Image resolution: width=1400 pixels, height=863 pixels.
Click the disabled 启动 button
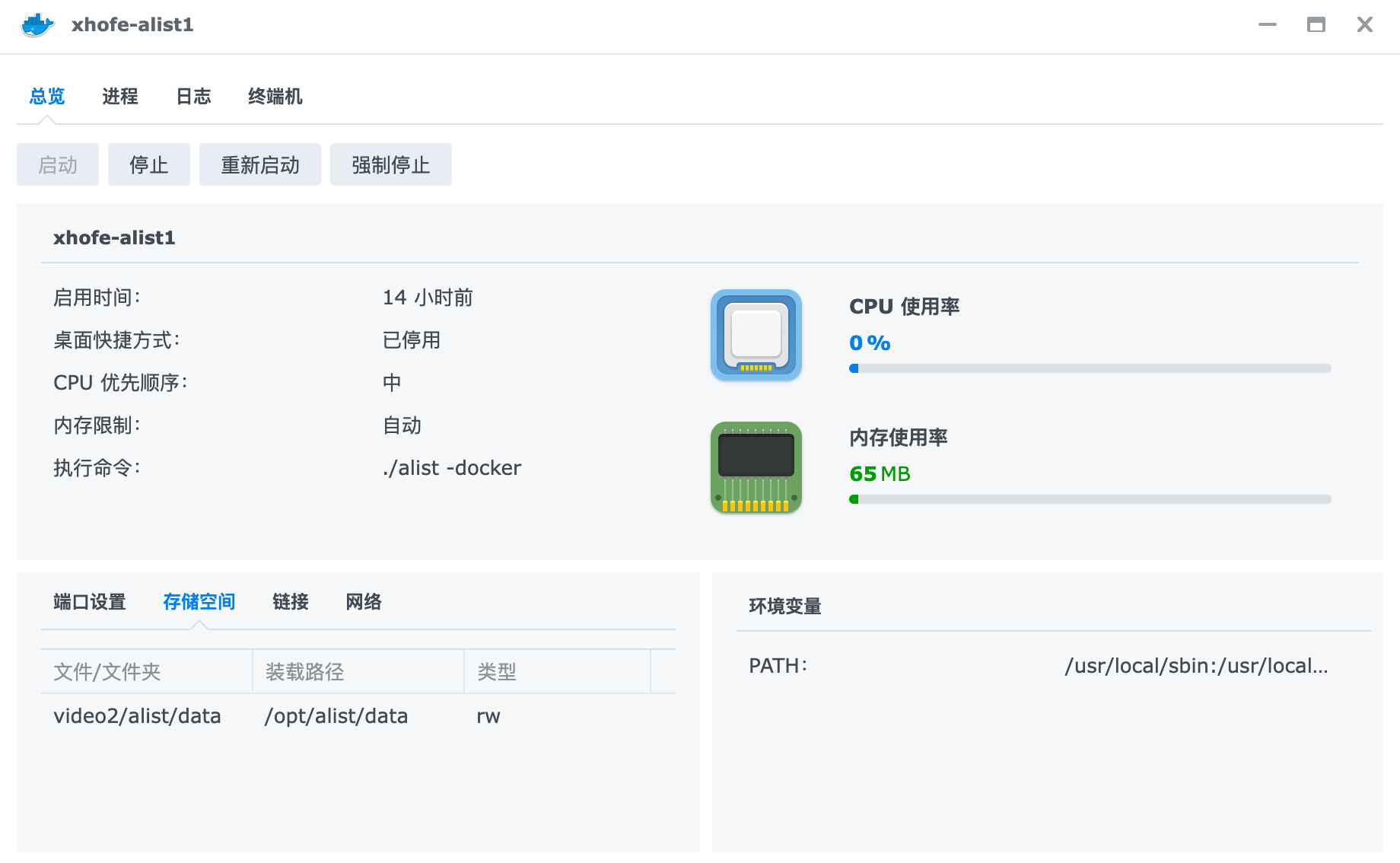(x=58, y=164)
